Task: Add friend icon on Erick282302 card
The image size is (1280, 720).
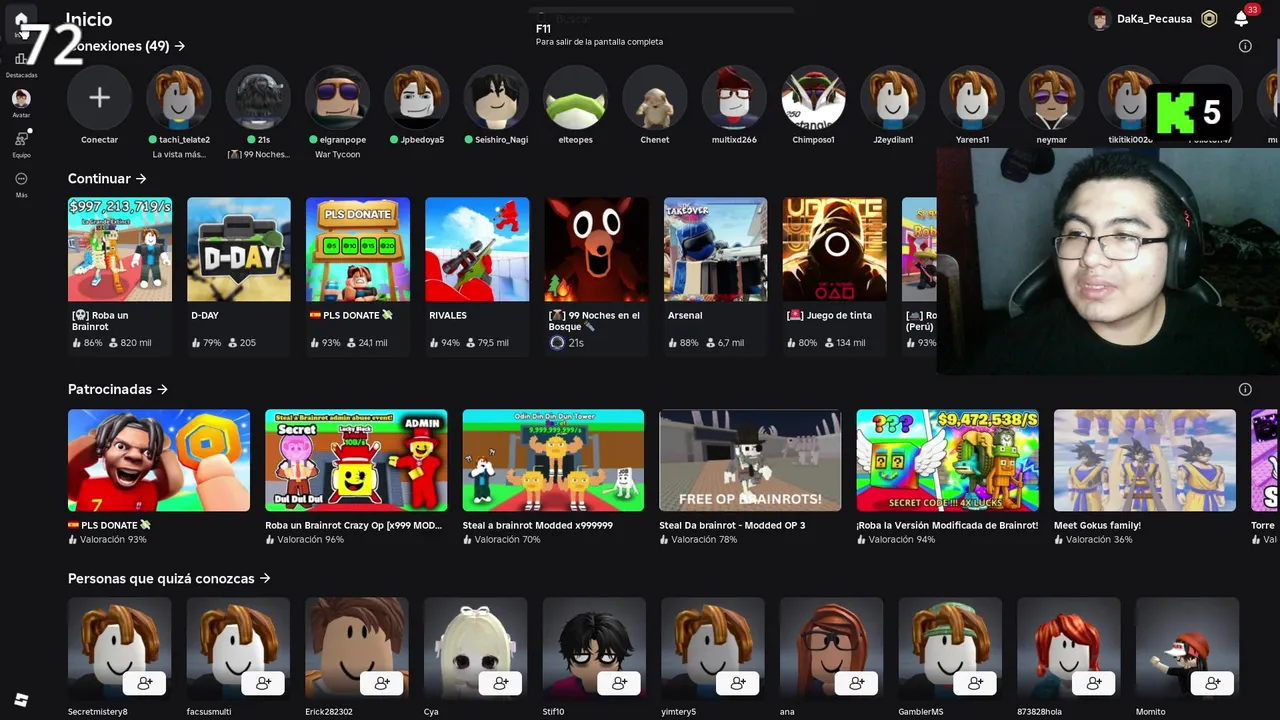Action: point(382,683)
